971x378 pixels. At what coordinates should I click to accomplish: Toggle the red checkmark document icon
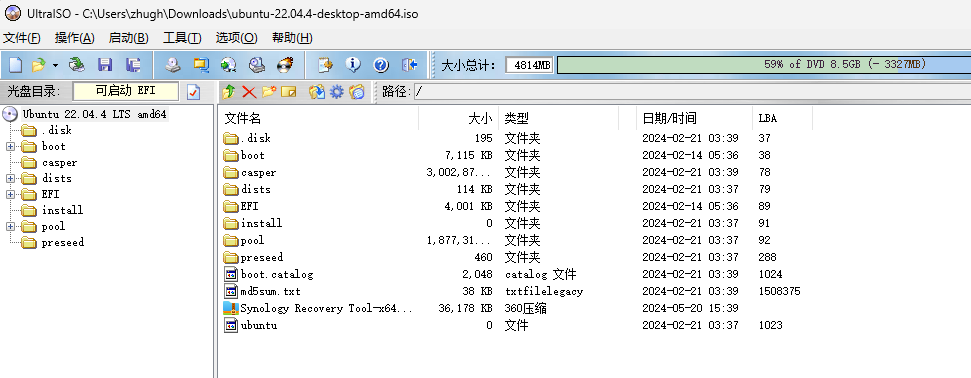193,92
